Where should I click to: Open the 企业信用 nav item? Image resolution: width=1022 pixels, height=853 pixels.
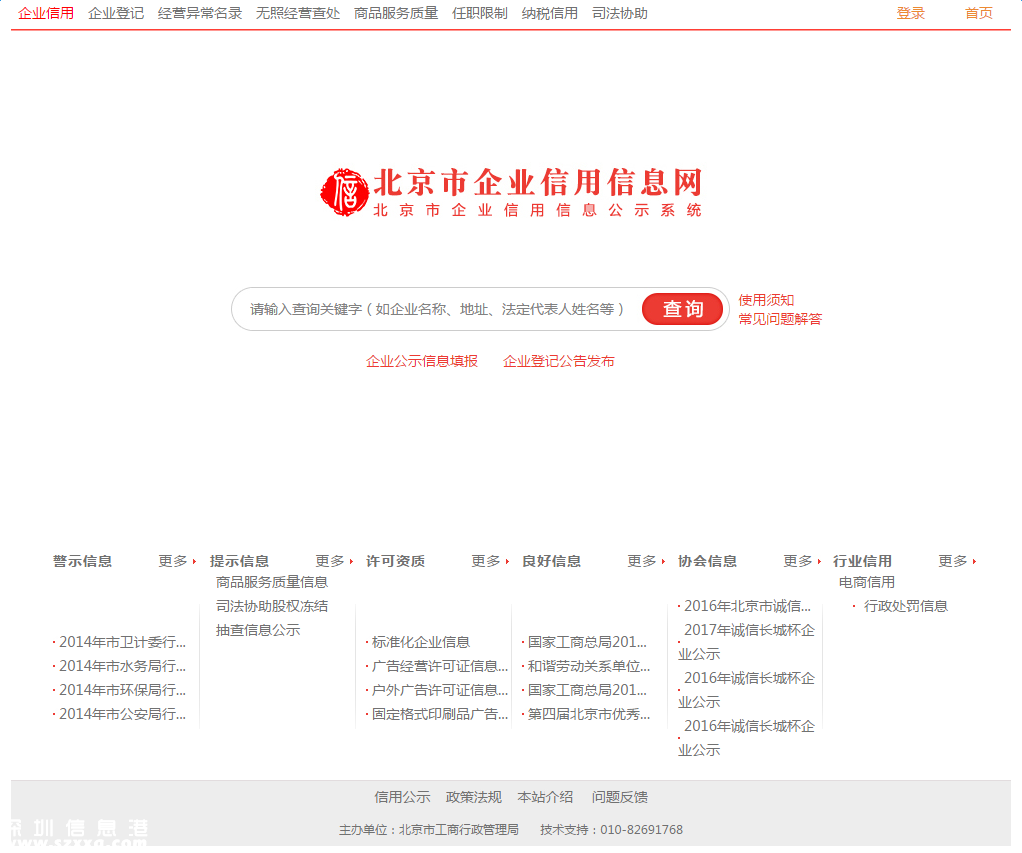tap(46, 13)
